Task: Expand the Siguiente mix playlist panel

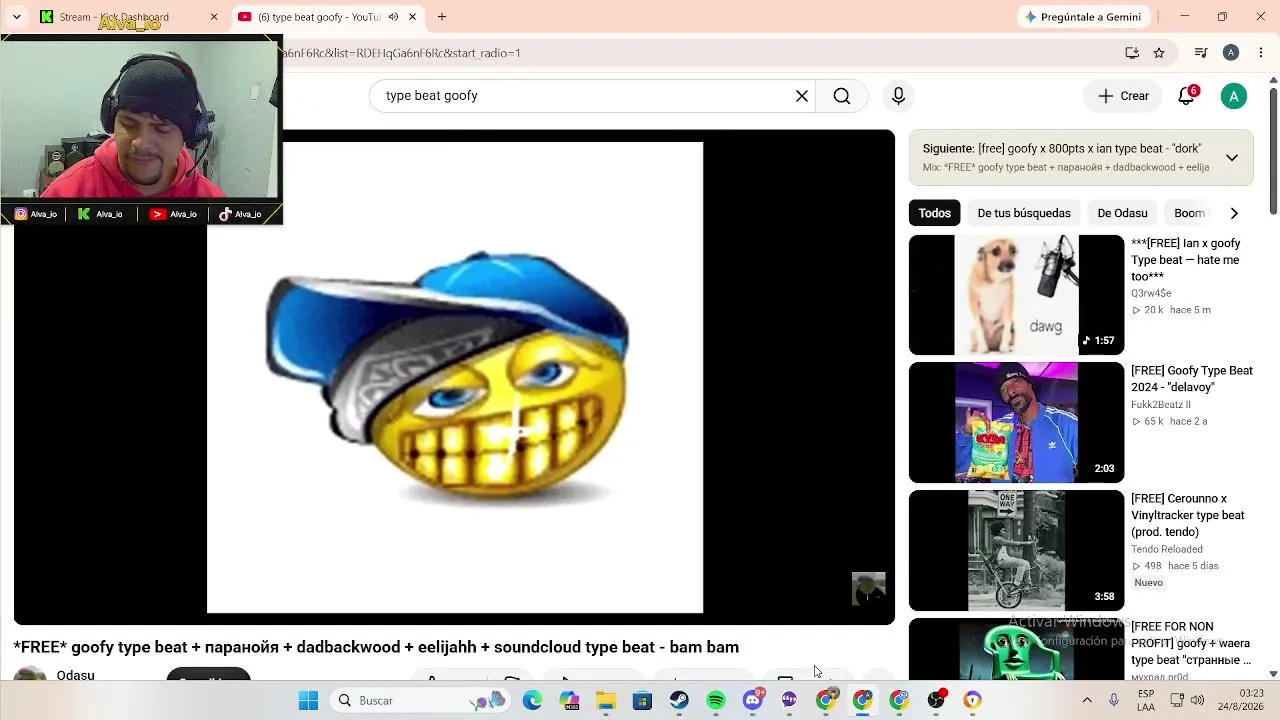Action: pos(1232,158)
